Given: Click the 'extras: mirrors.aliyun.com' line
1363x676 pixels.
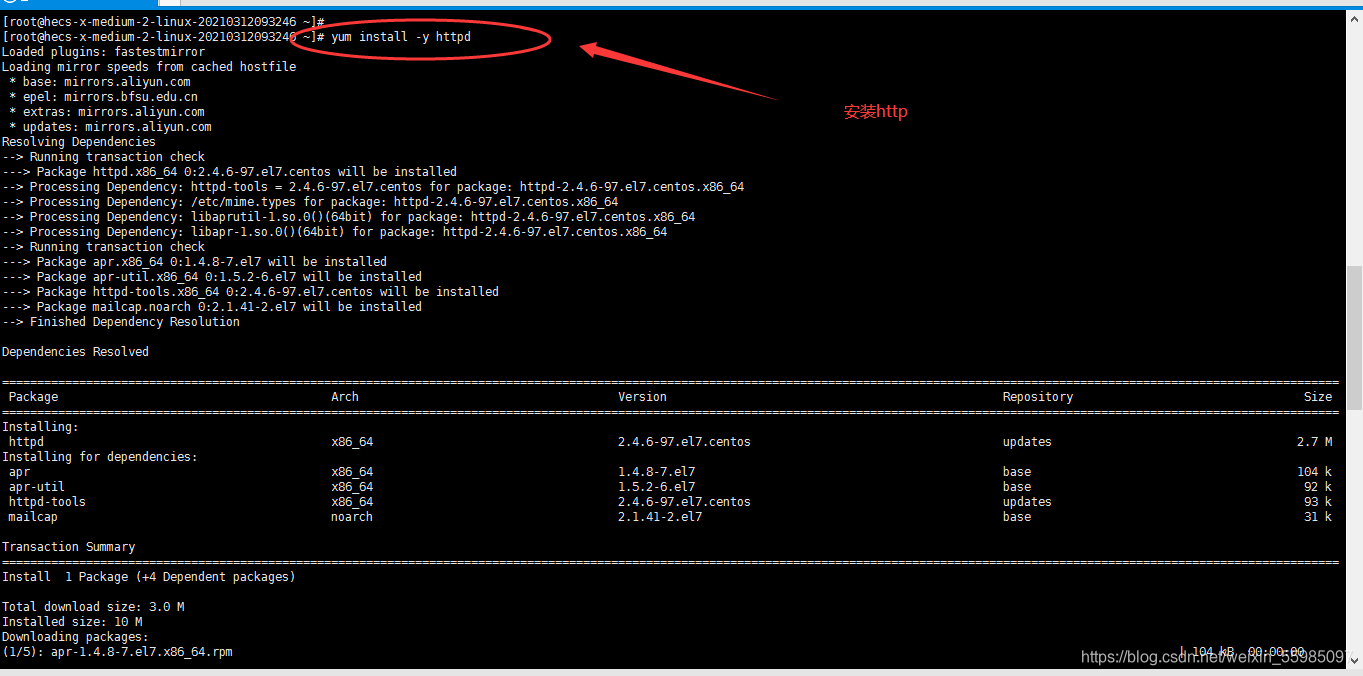Looking at the screenshot, I should [x=107, y=112].
